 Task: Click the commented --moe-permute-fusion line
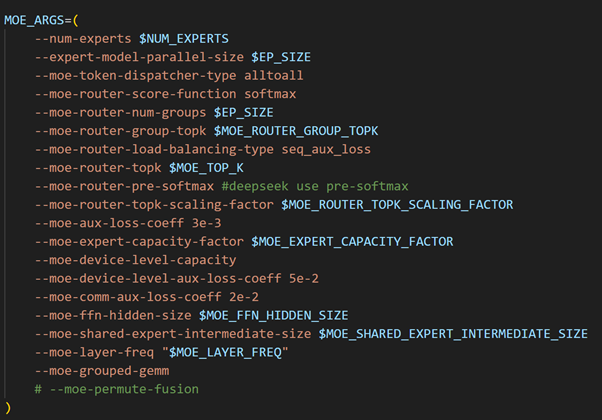117,389
